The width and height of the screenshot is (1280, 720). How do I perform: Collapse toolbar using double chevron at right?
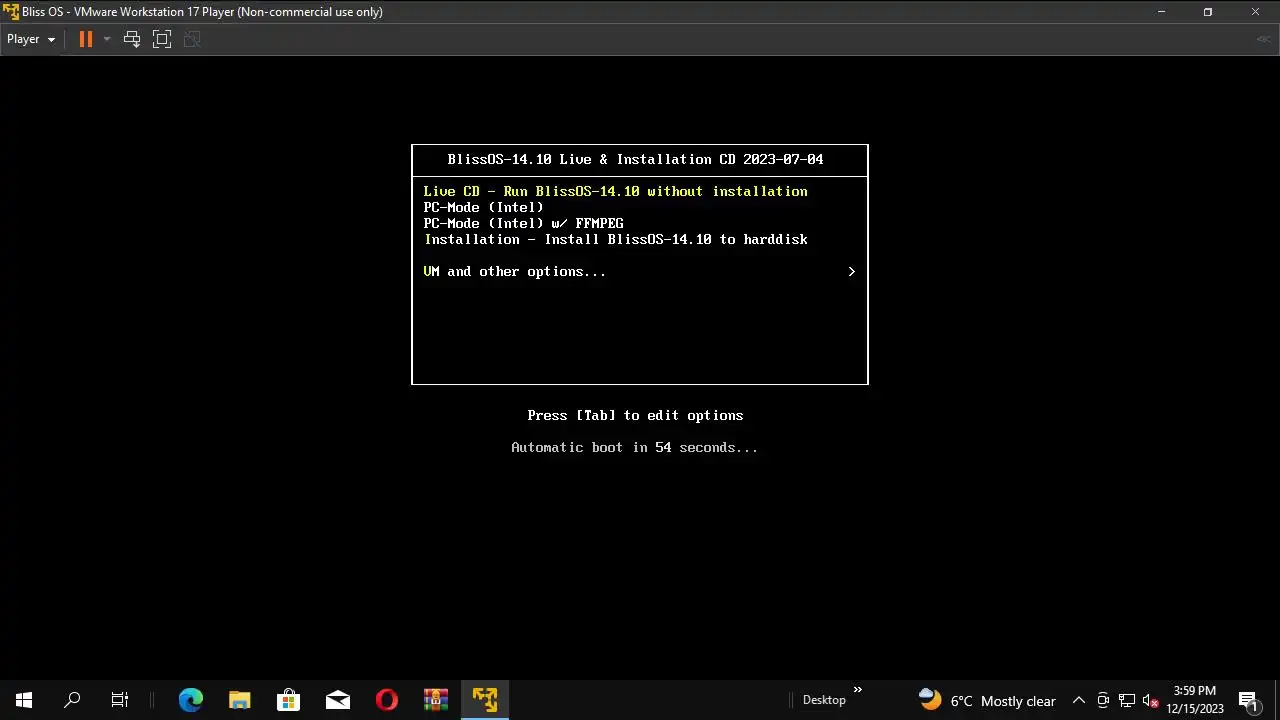point(1263,39)
